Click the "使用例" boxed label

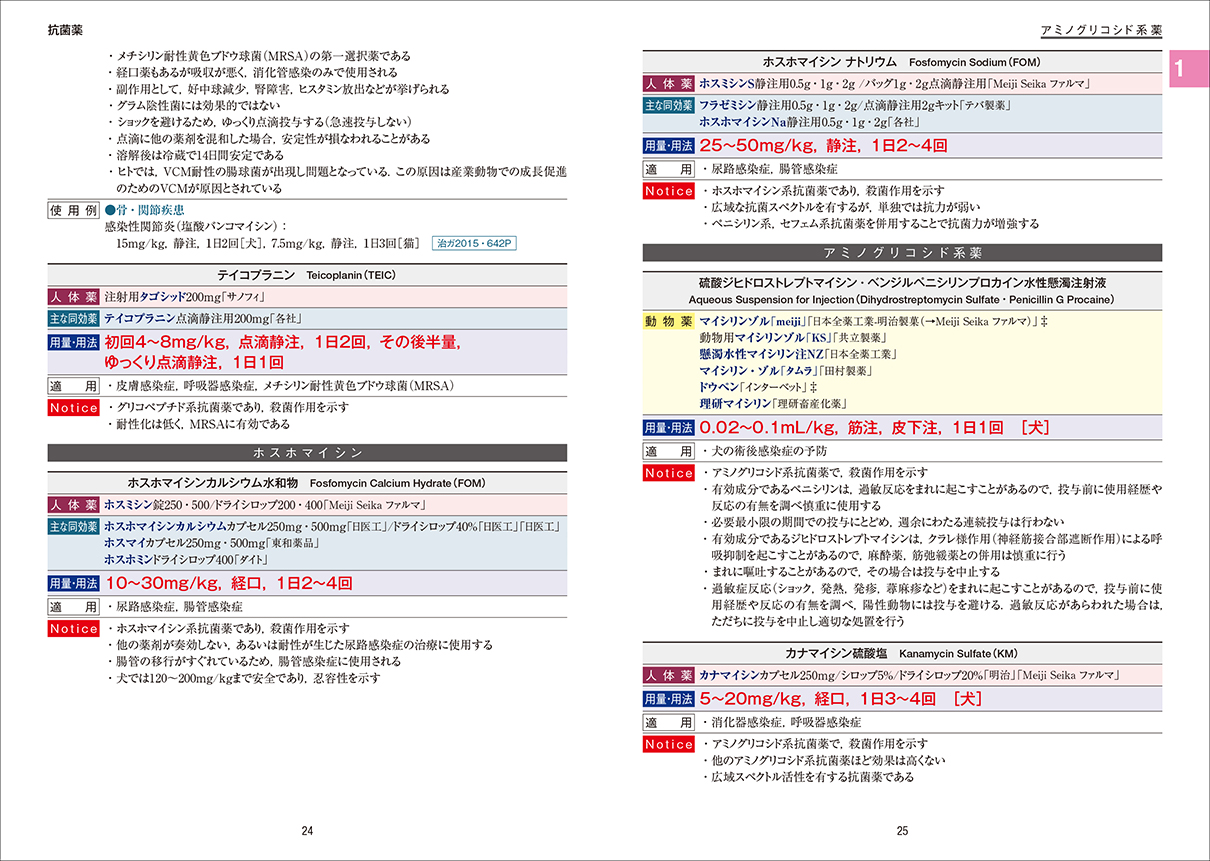[x=73, y=211]
